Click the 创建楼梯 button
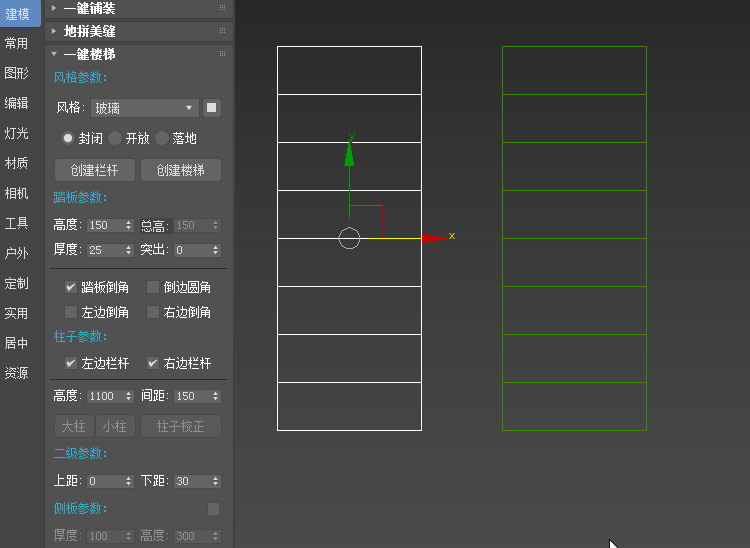Screen dimensions: 750x548 (181, 170)
